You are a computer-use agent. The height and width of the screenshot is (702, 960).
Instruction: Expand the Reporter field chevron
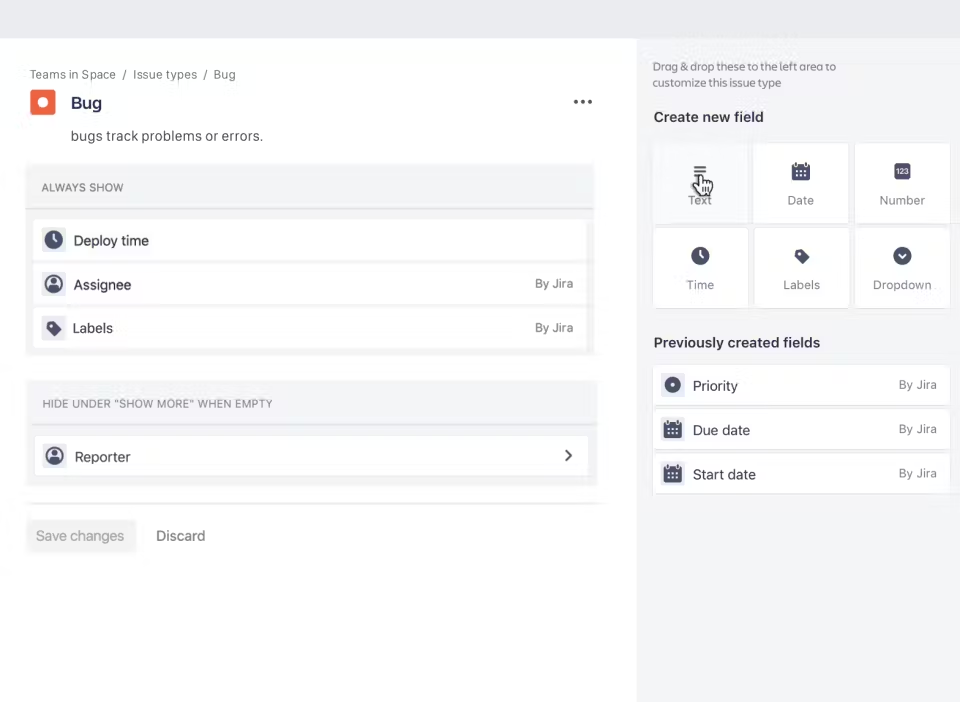click(x=568, y=456)
